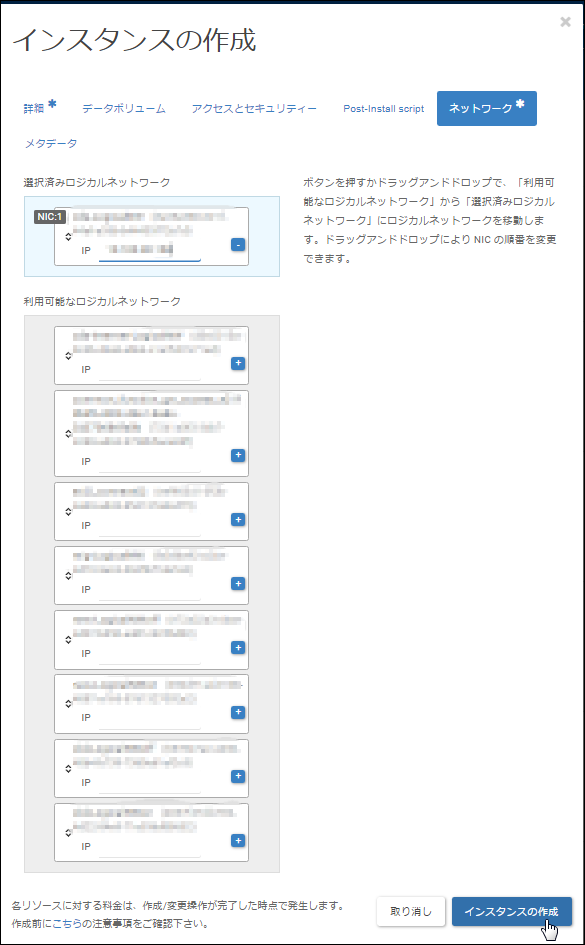This screenshot has width=585, height=945.
Task: Click the インスタンスの作成 button
Action: coord(511,911)
